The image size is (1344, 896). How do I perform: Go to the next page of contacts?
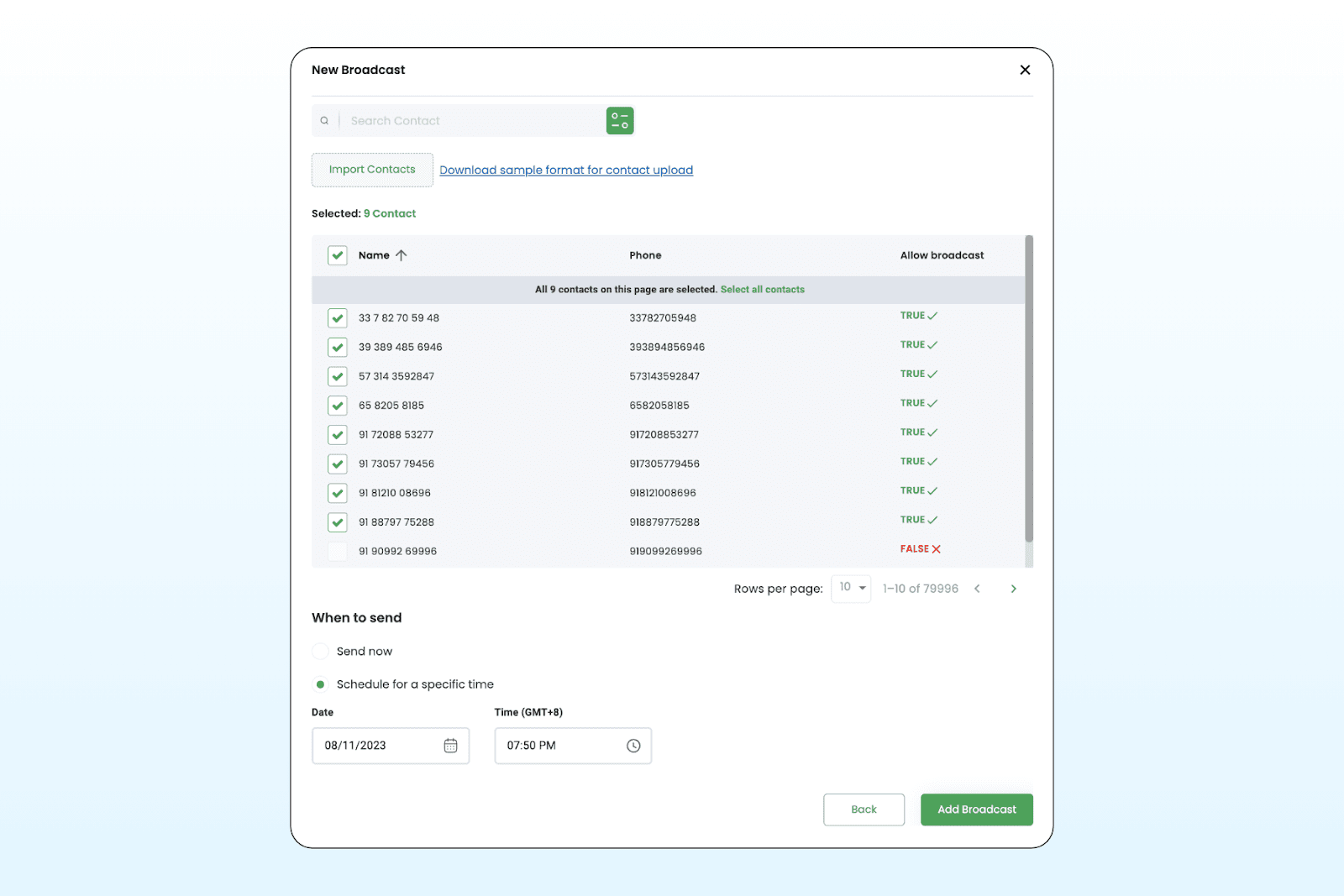[1014, 589]
